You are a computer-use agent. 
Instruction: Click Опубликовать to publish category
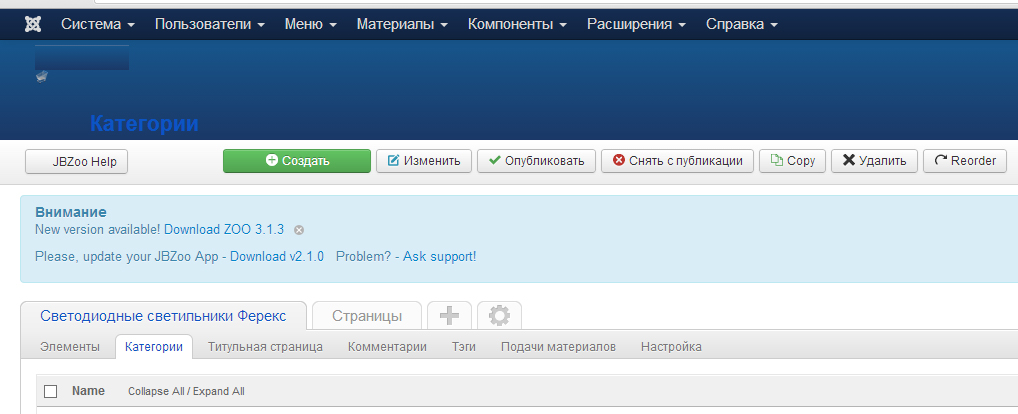click(536, 161)
